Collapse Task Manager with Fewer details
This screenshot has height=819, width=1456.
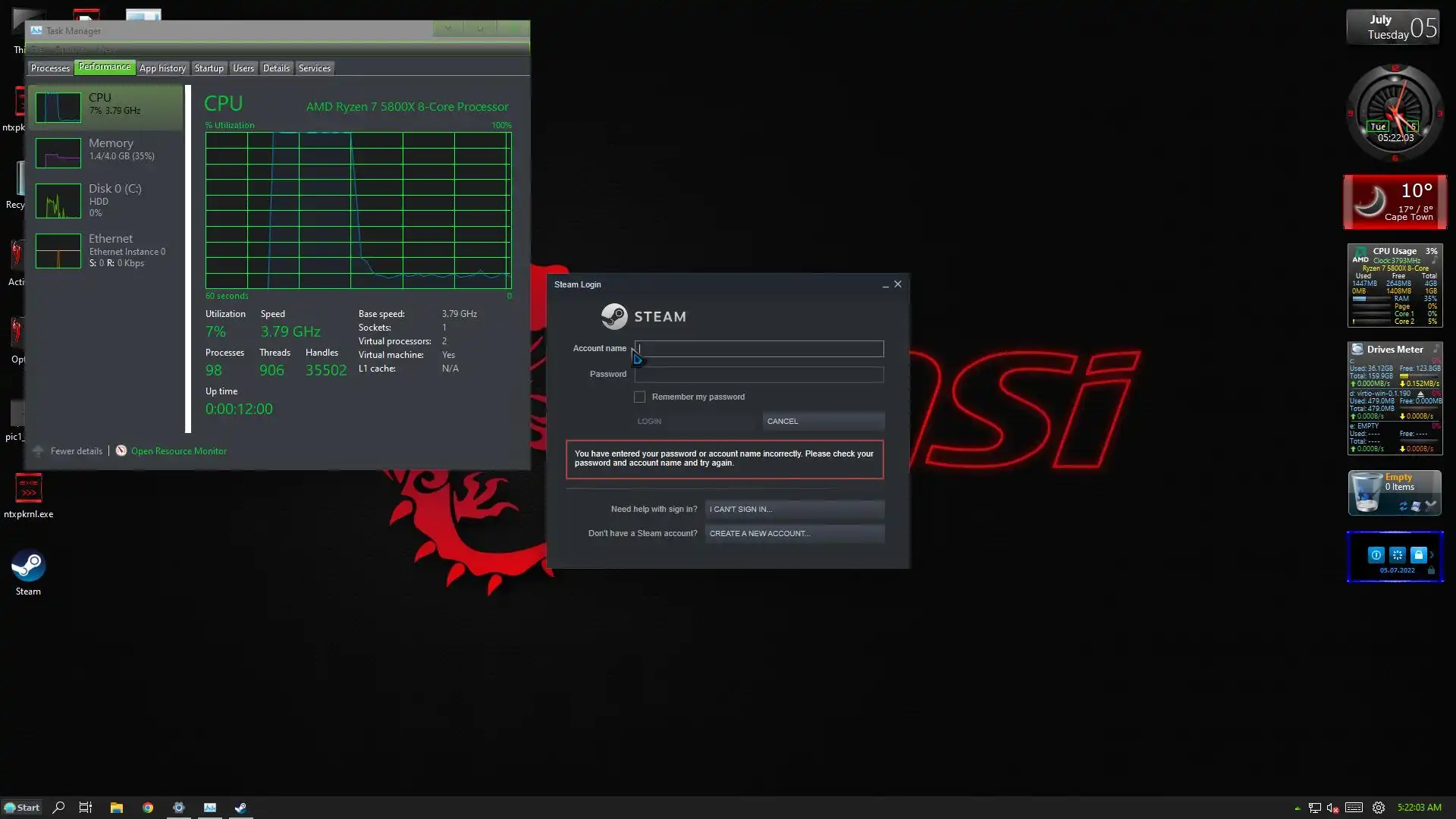point(76,451)
